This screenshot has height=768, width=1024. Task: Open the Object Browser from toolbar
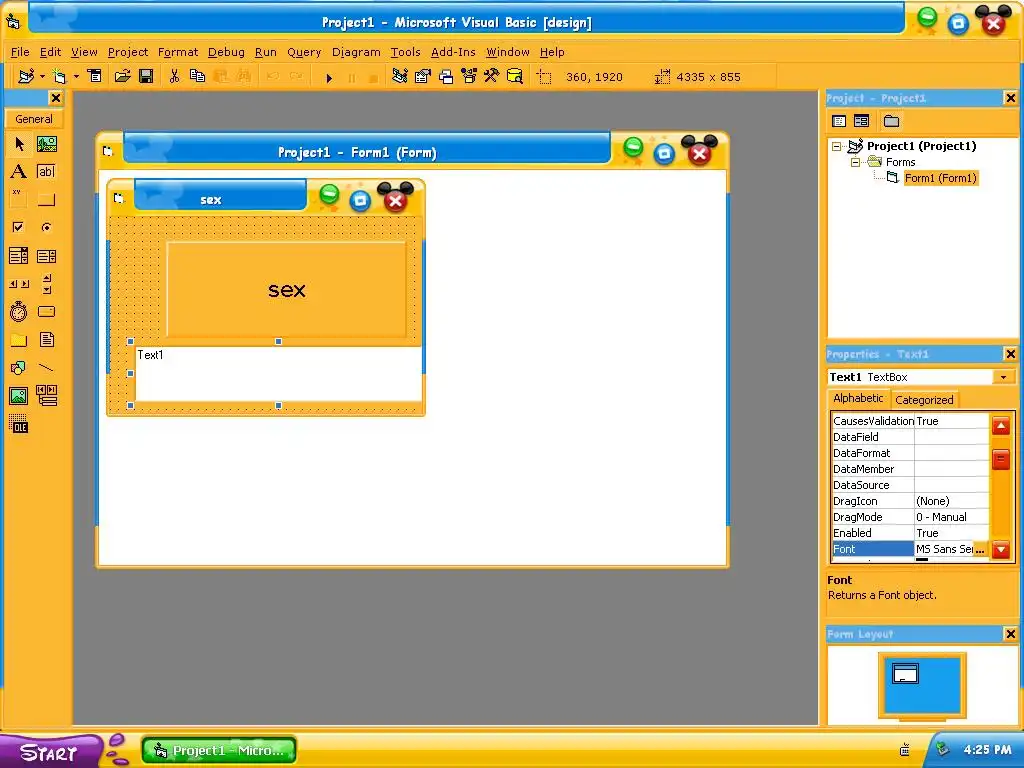(469, 76)
